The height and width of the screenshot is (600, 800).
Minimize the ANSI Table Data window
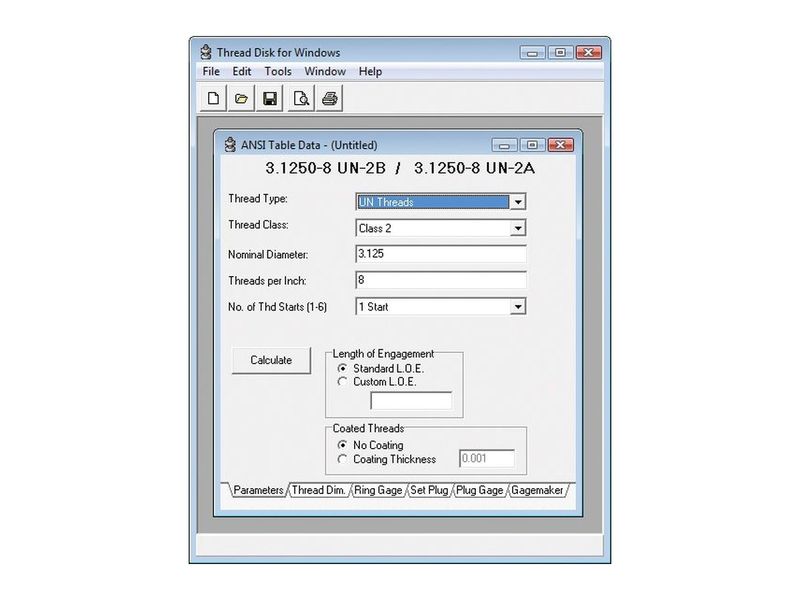click(504, 145)
